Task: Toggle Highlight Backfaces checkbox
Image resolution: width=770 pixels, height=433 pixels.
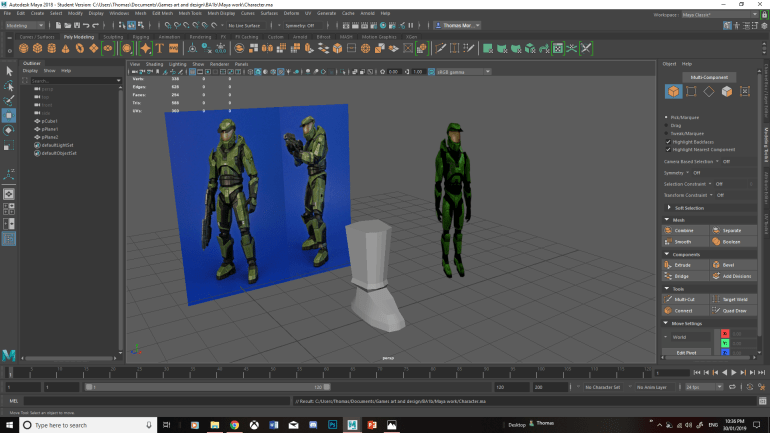Action: point(668,141)
